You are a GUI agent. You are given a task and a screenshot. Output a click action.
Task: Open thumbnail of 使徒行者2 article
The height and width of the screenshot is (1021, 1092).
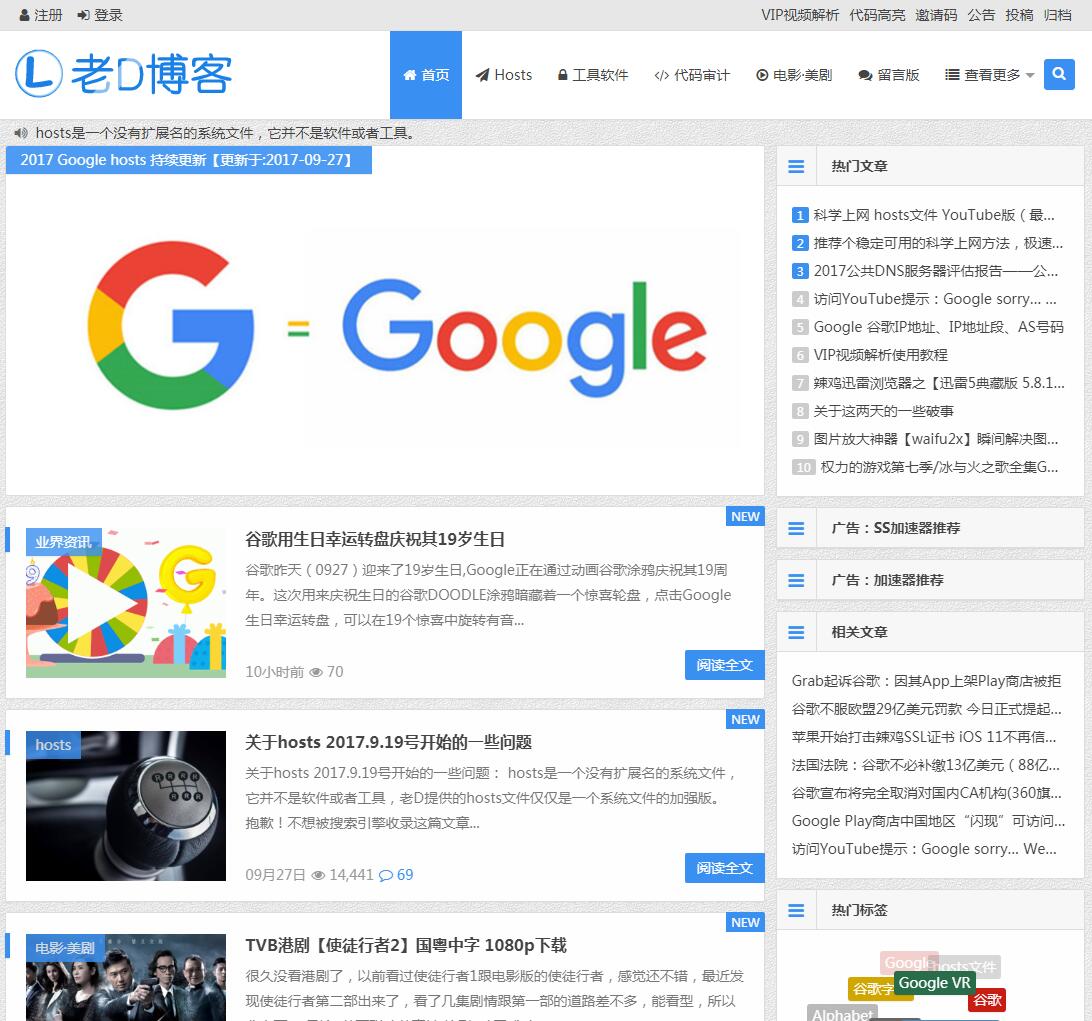[x=125, y=977]
